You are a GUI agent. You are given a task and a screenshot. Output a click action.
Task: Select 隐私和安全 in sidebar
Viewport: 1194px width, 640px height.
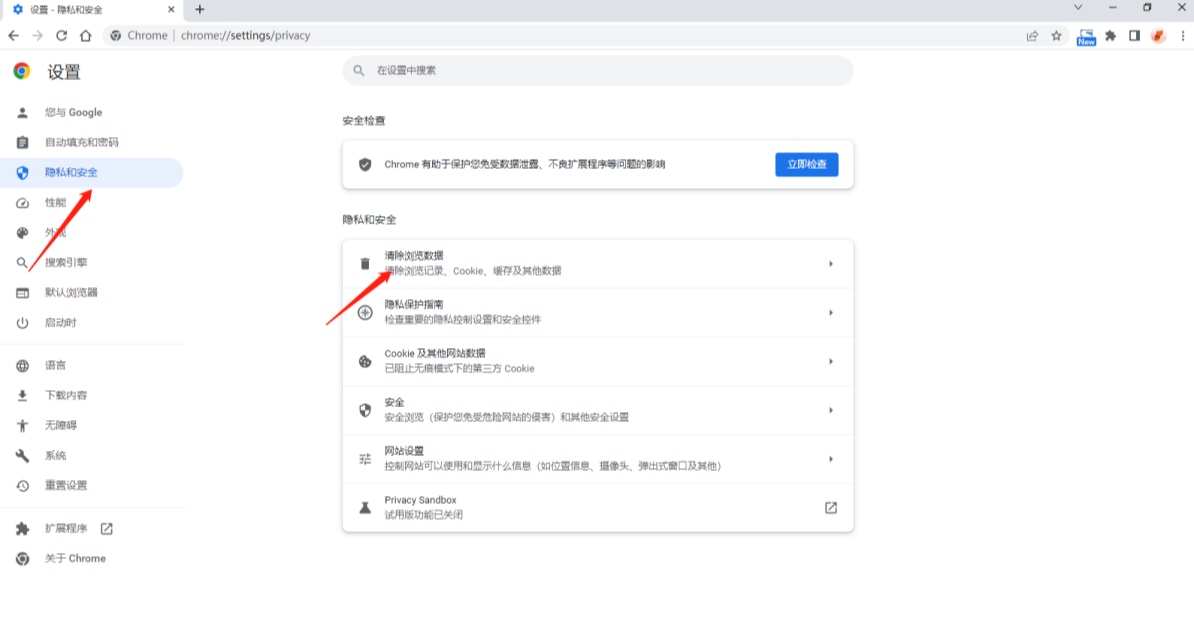click(x=91, y=173)
